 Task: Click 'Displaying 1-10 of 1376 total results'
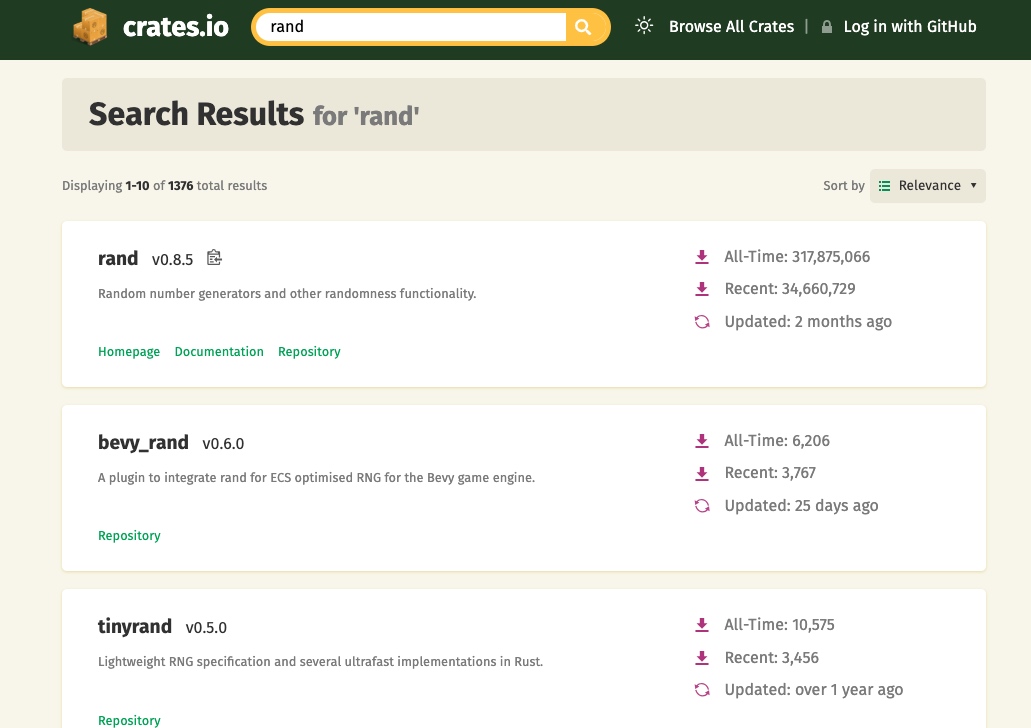[x=164, y=186]
